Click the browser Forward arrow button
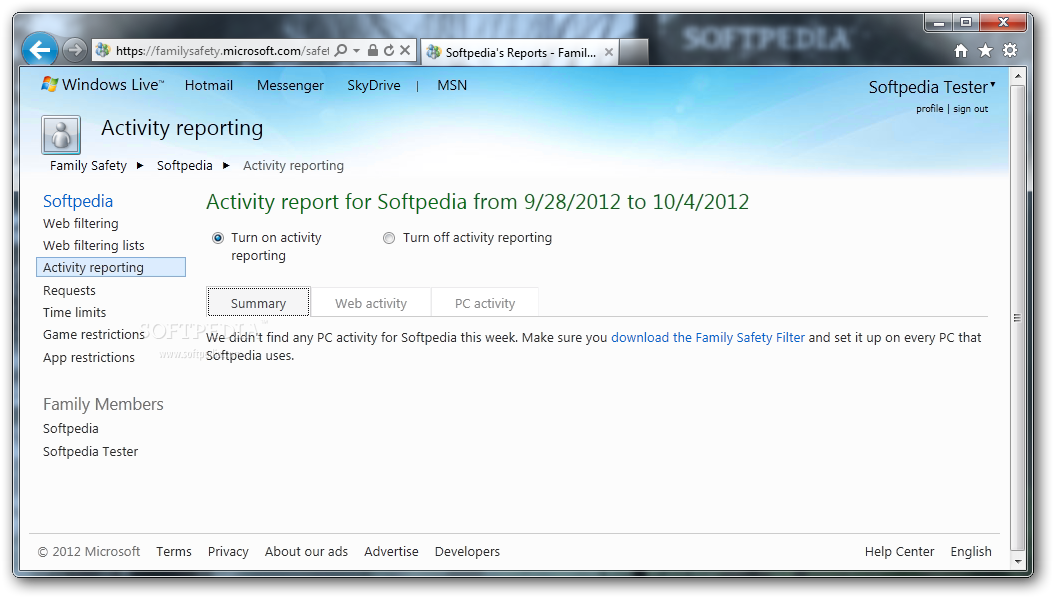 click(x=75, y=50)
